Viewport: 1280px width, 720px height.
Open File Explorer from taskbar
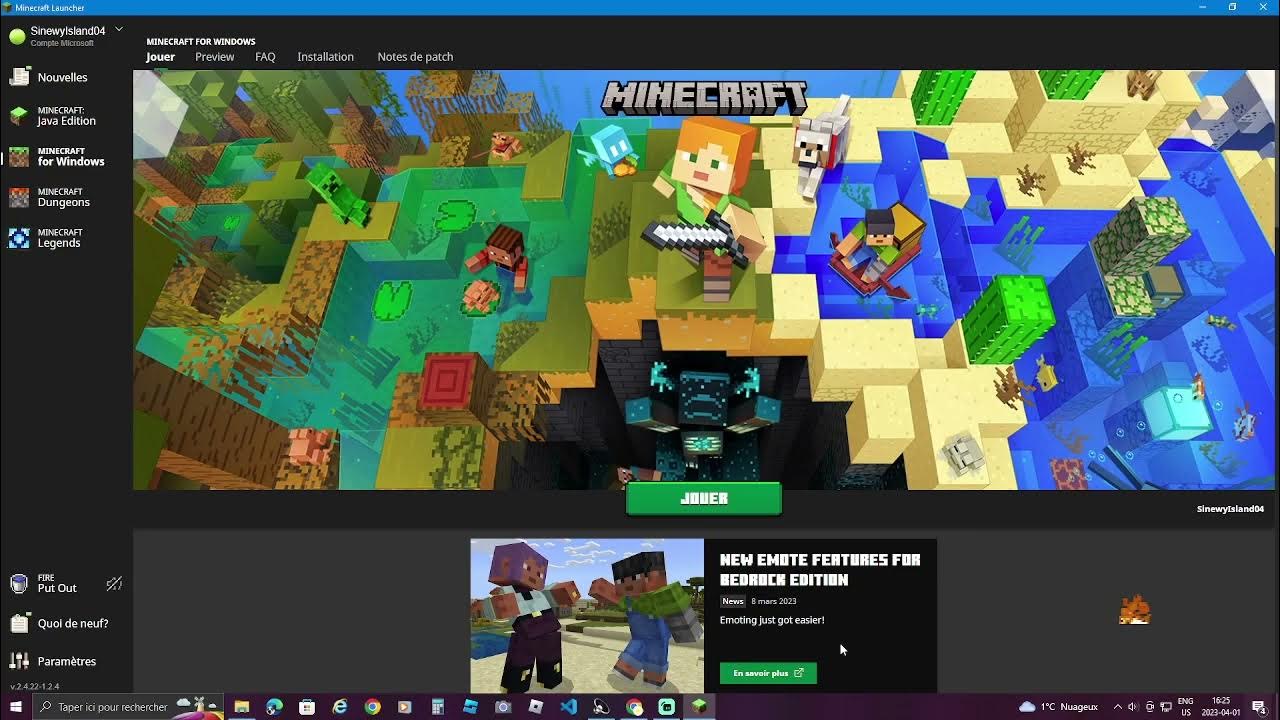point(241,707)
